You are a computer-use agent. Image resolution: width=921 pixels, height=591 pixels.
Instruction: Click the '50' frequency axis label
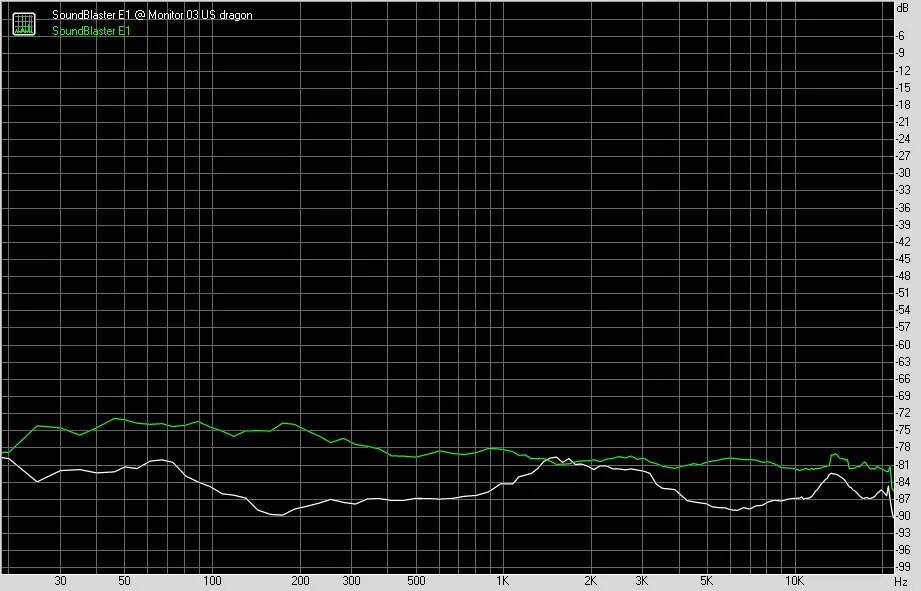[124, 581]
